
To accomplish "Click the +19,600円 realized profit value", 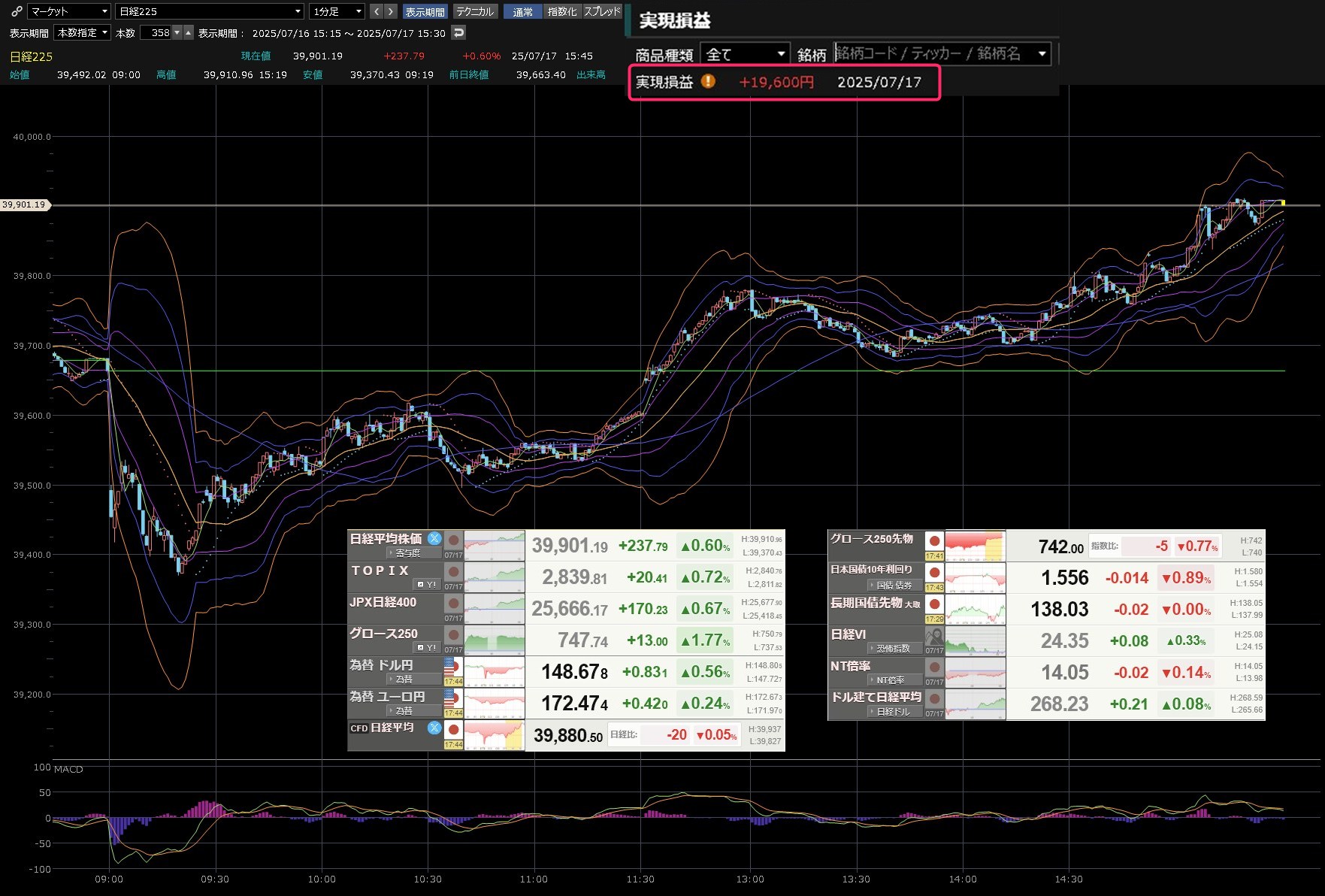I will 776,82.
